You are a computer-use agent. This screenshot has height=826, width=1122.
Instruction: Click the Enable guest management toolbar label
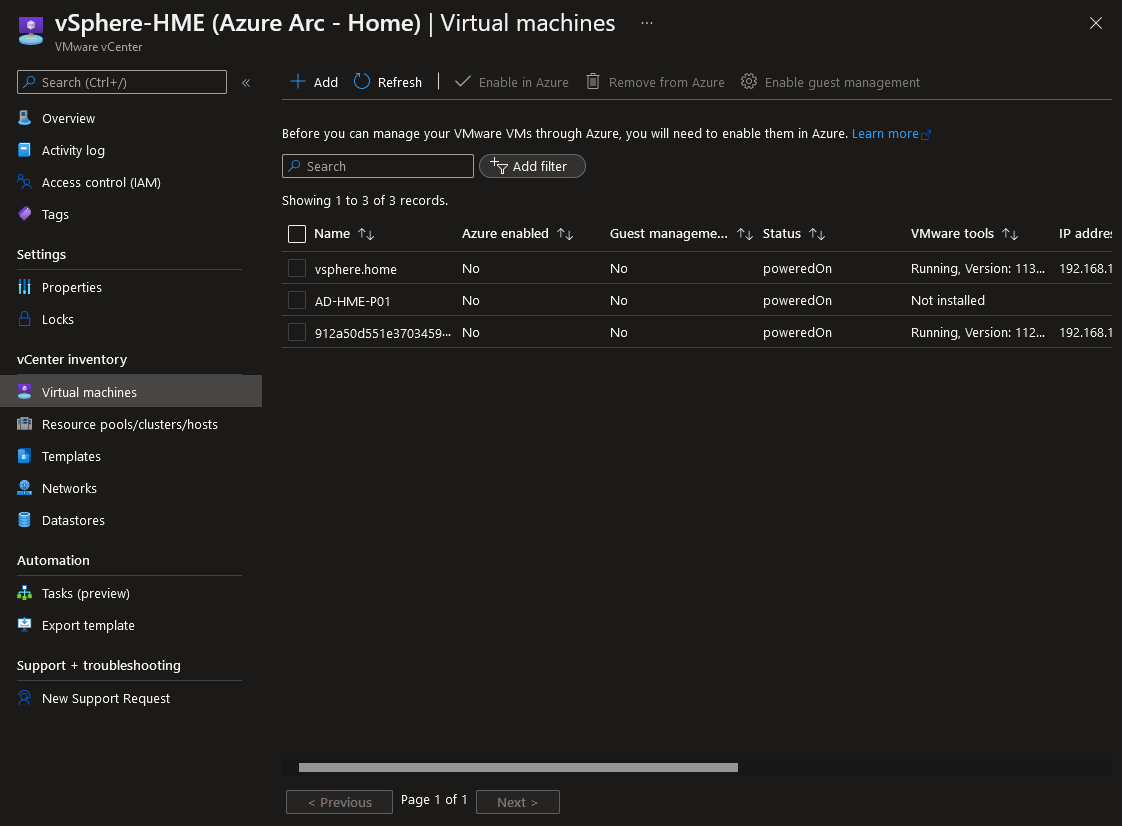[842, 82]
